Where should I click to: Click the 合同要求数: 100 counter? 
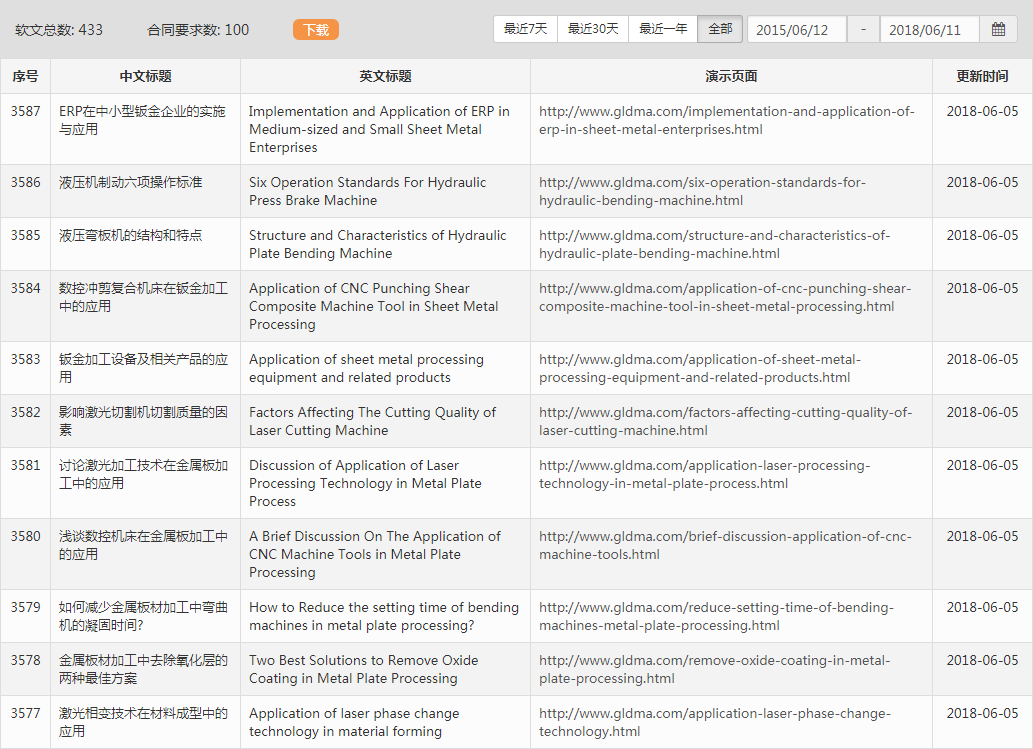click(198, 30)
